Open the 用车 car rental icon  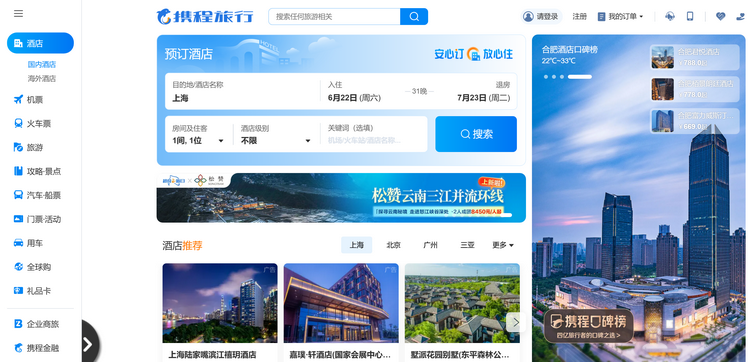(x=18, y=243)
